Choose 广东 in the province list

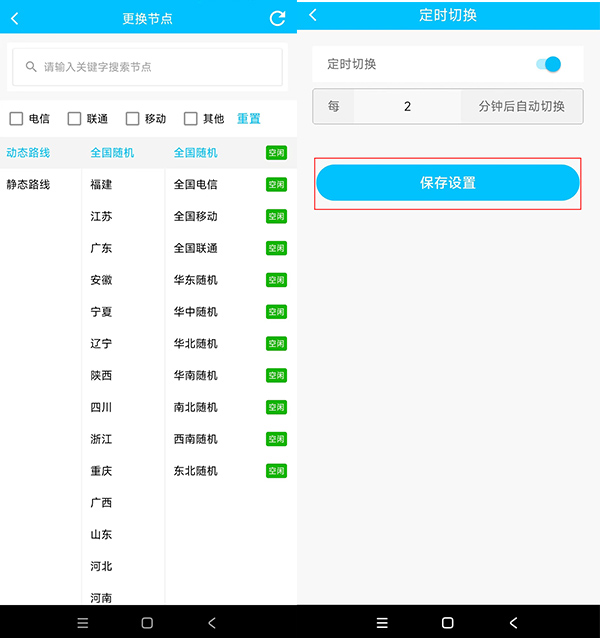pyautogui.click(x=101, y=248)
